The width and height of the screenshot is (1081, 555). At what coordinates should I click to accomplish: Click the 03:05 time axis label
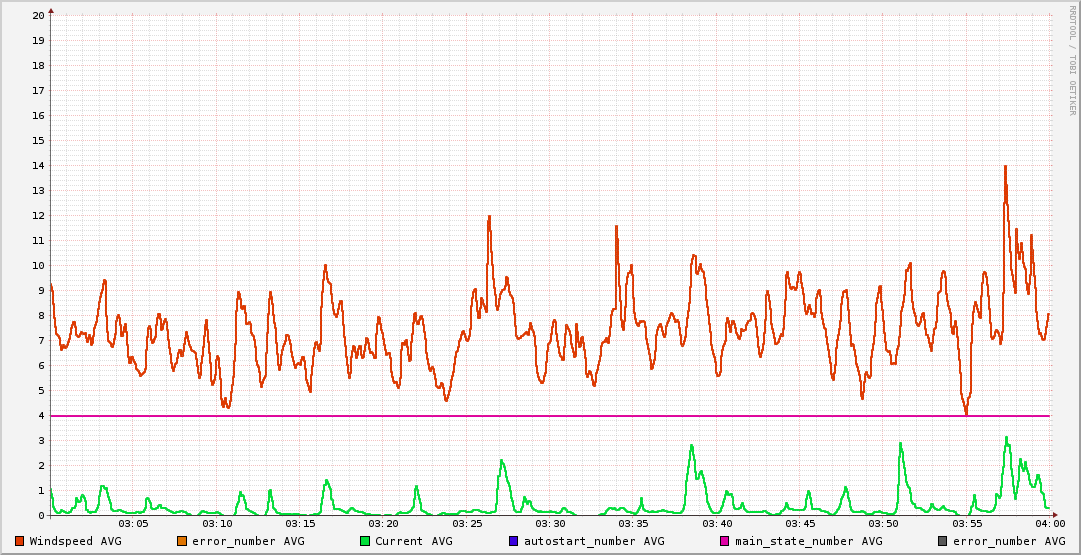tap(134, 524)
